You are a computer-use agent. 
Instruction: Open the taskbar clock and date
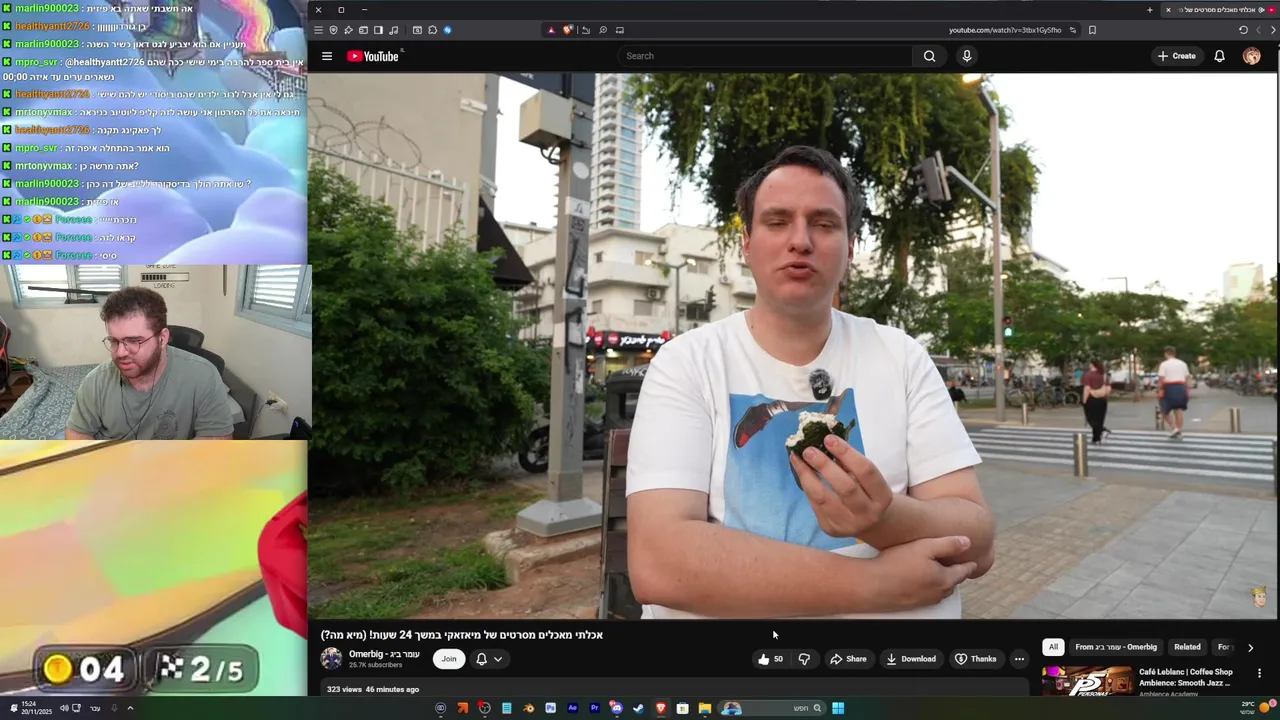36,708
